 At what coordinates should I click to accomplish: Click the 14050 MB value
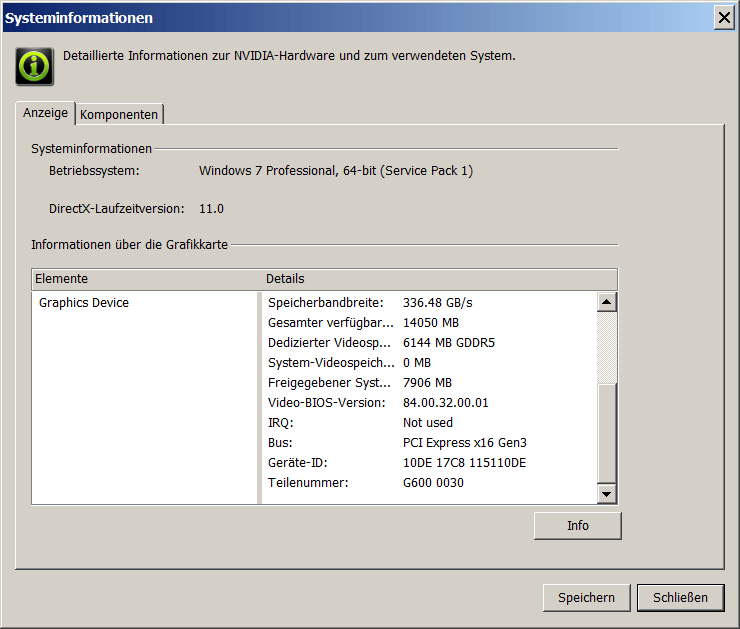coord(431,323)
